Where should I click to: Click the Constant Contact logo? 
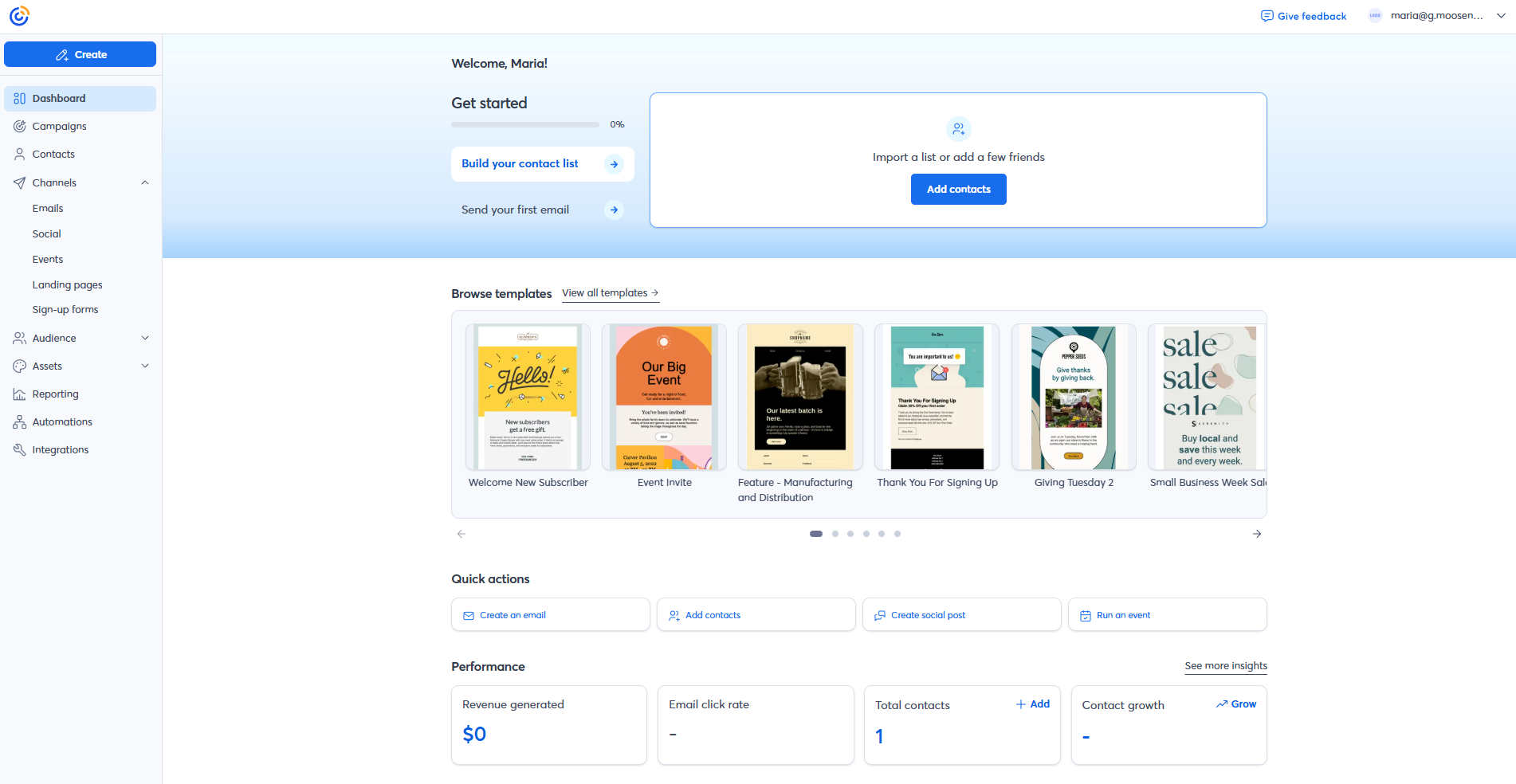19,15
